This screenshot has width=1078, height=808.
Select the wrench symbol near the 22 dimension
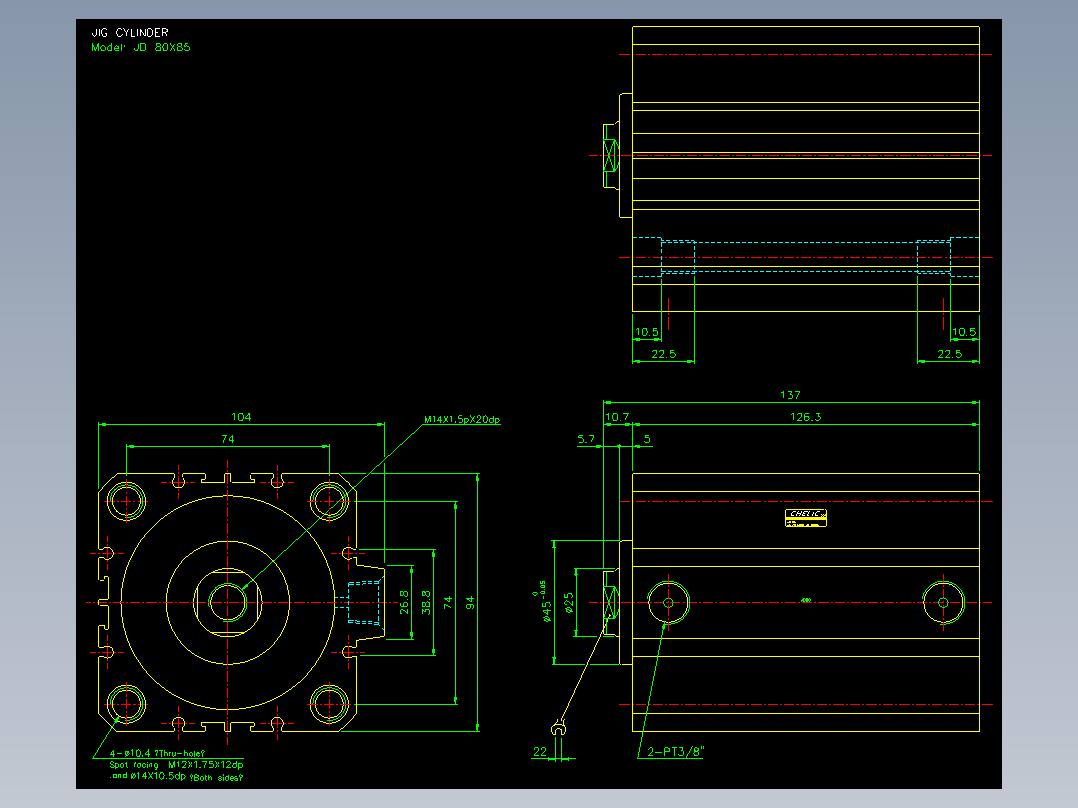(x=558, y=728)
